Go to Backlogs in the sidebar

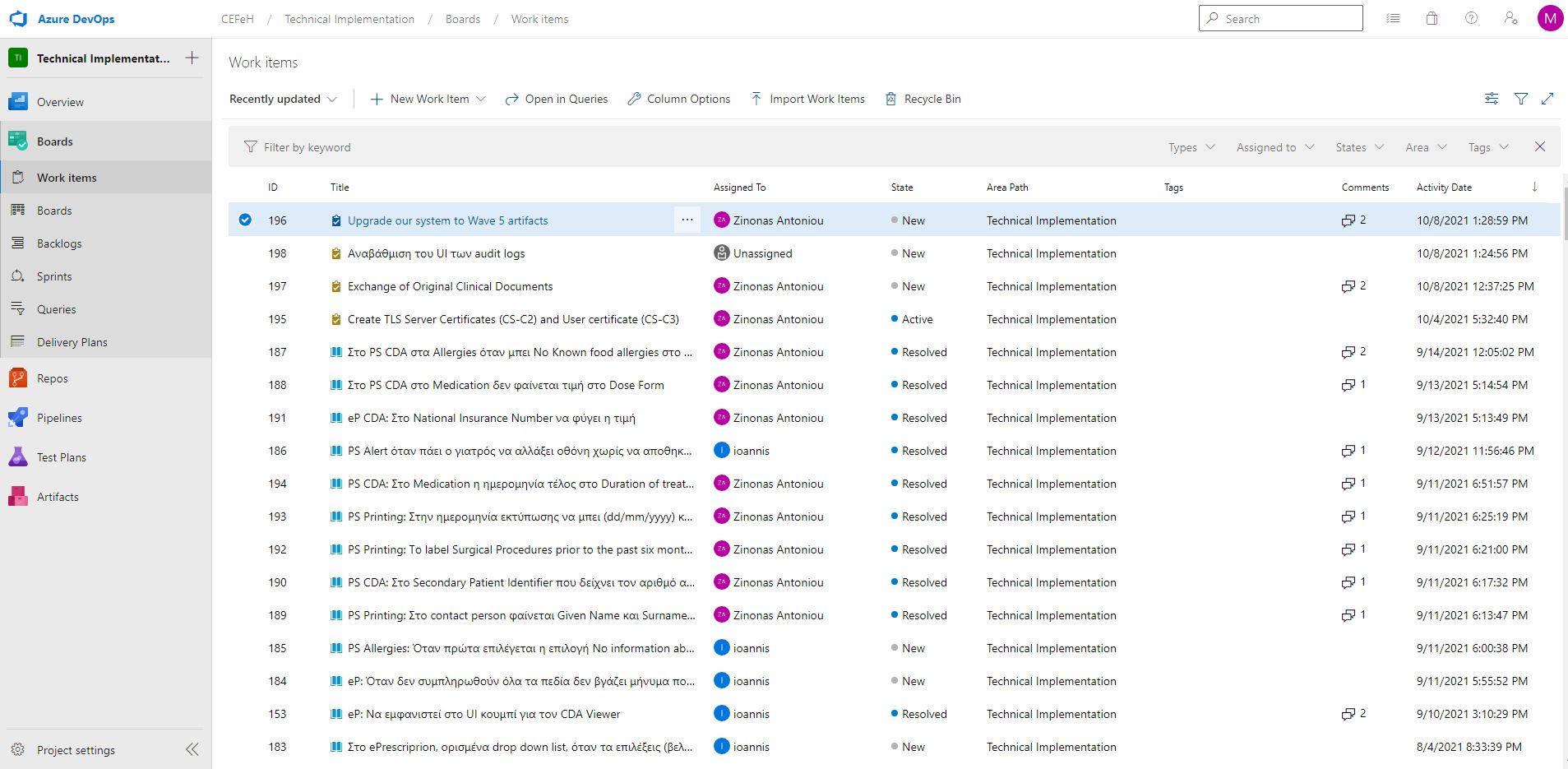tap(59, 243)
